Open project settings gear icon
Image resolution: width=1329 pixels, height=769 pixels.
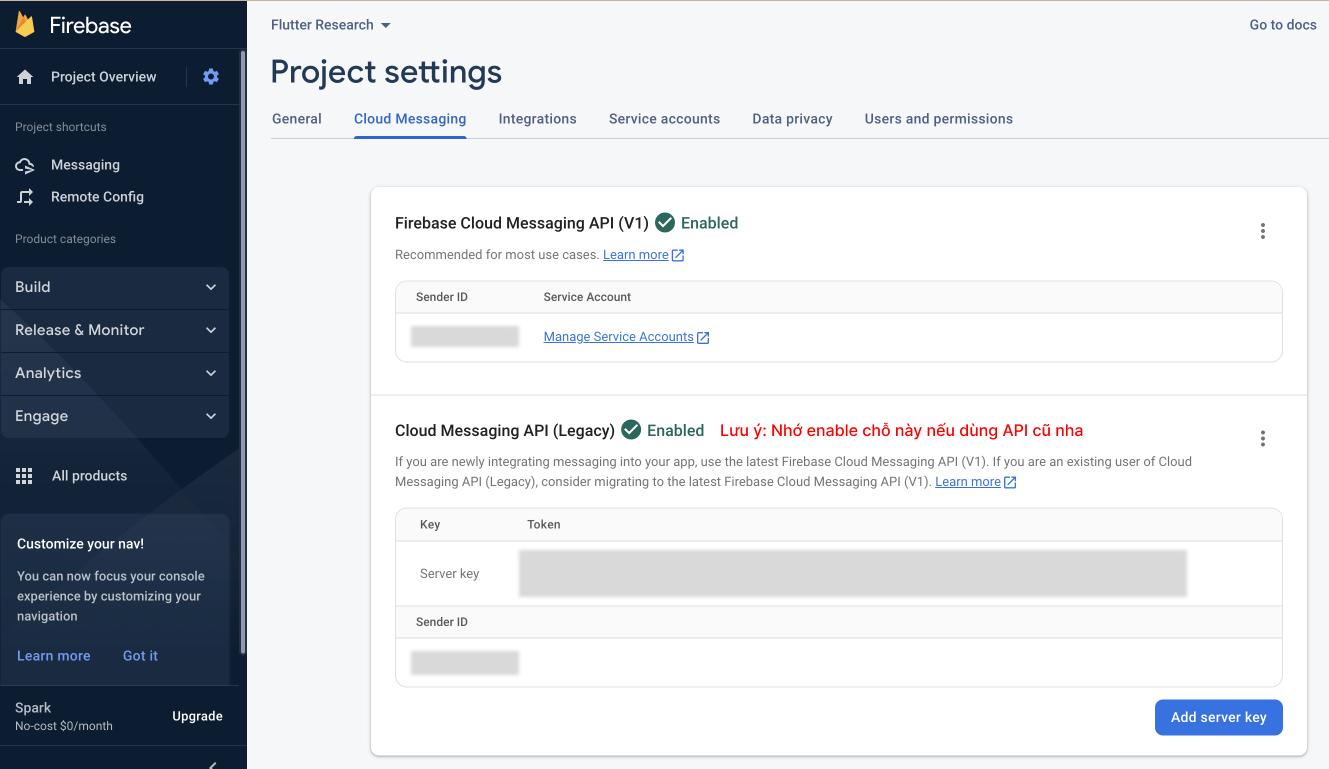point(211,77)
